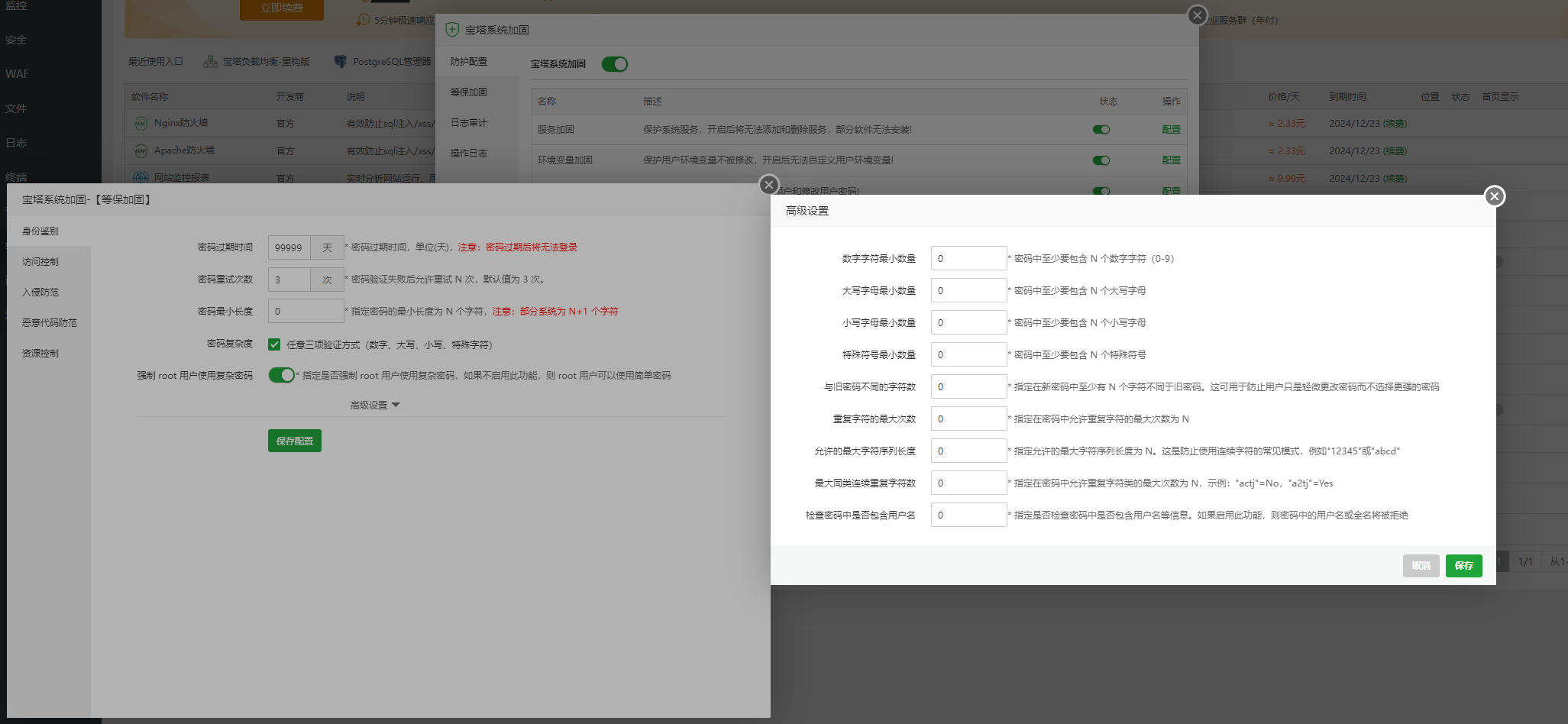Toggle the 宝塔系统加固 master switch
Viewport: 1568px width, 724px height.
point(615,64)
